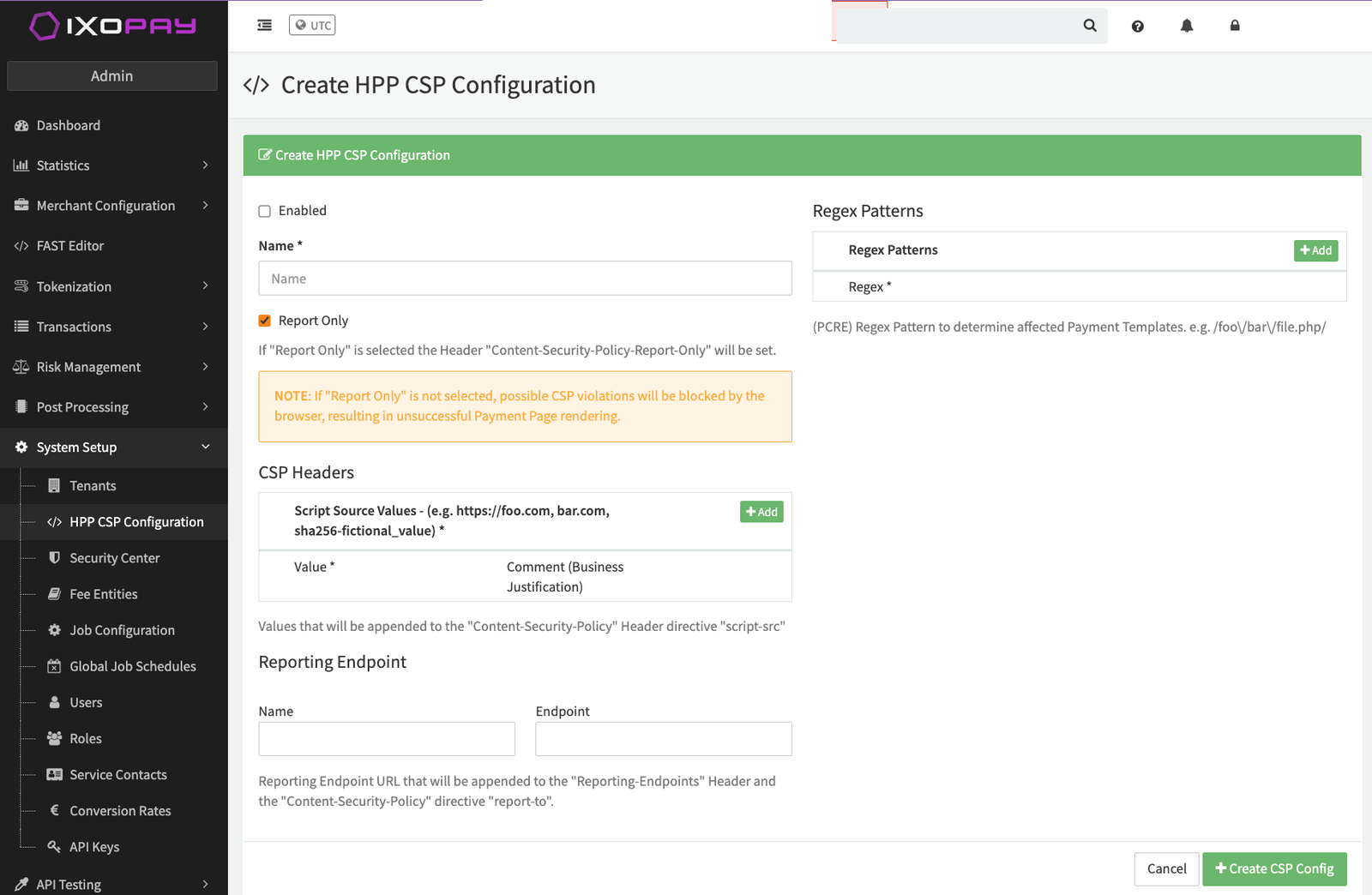Open the Dashboard menu item
1372x895 pixels.
pos(114,125)
